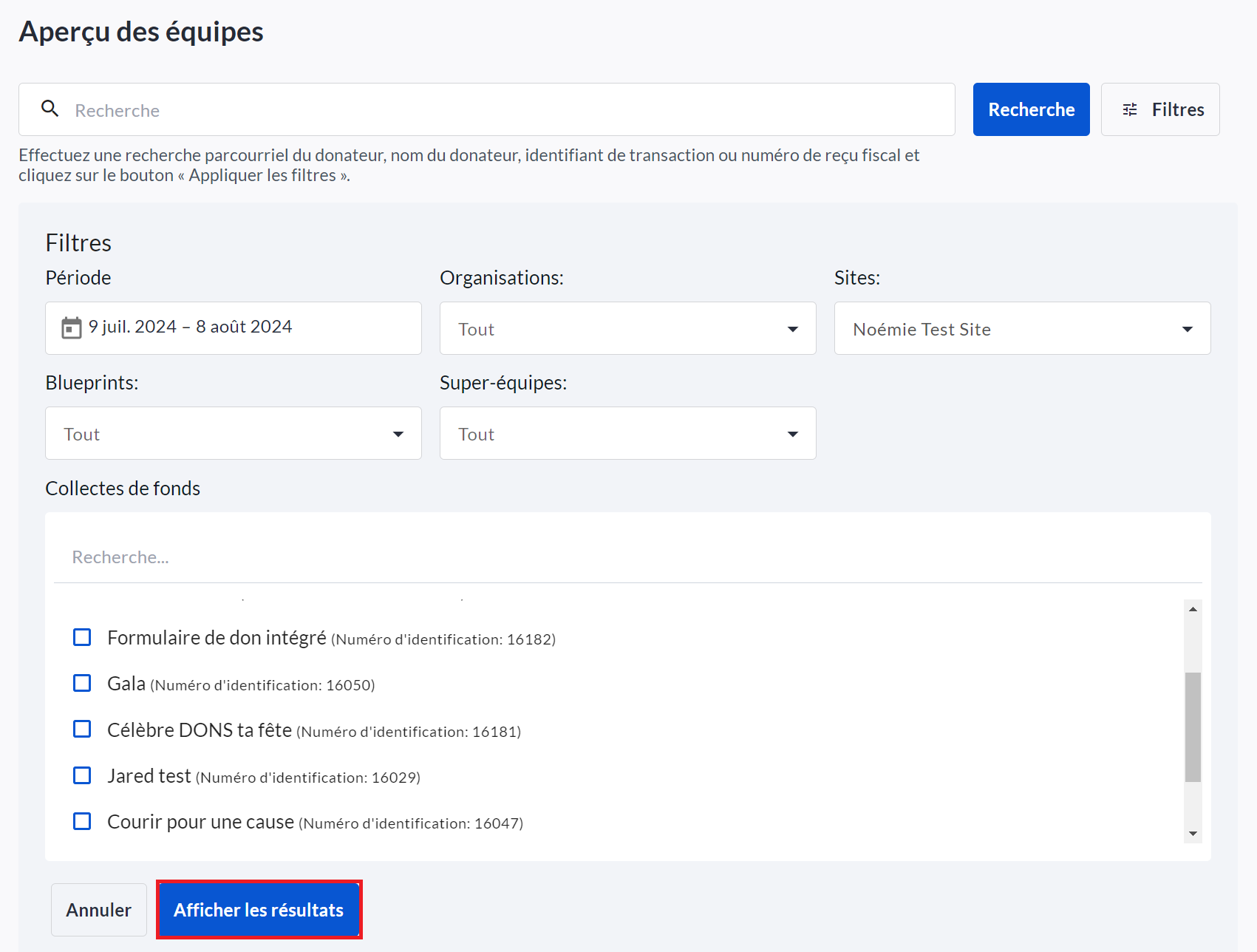Enable the Jared test checkbox
Image resolution: width=1257 pixels, height=952 pixels.
coord(82,775)
